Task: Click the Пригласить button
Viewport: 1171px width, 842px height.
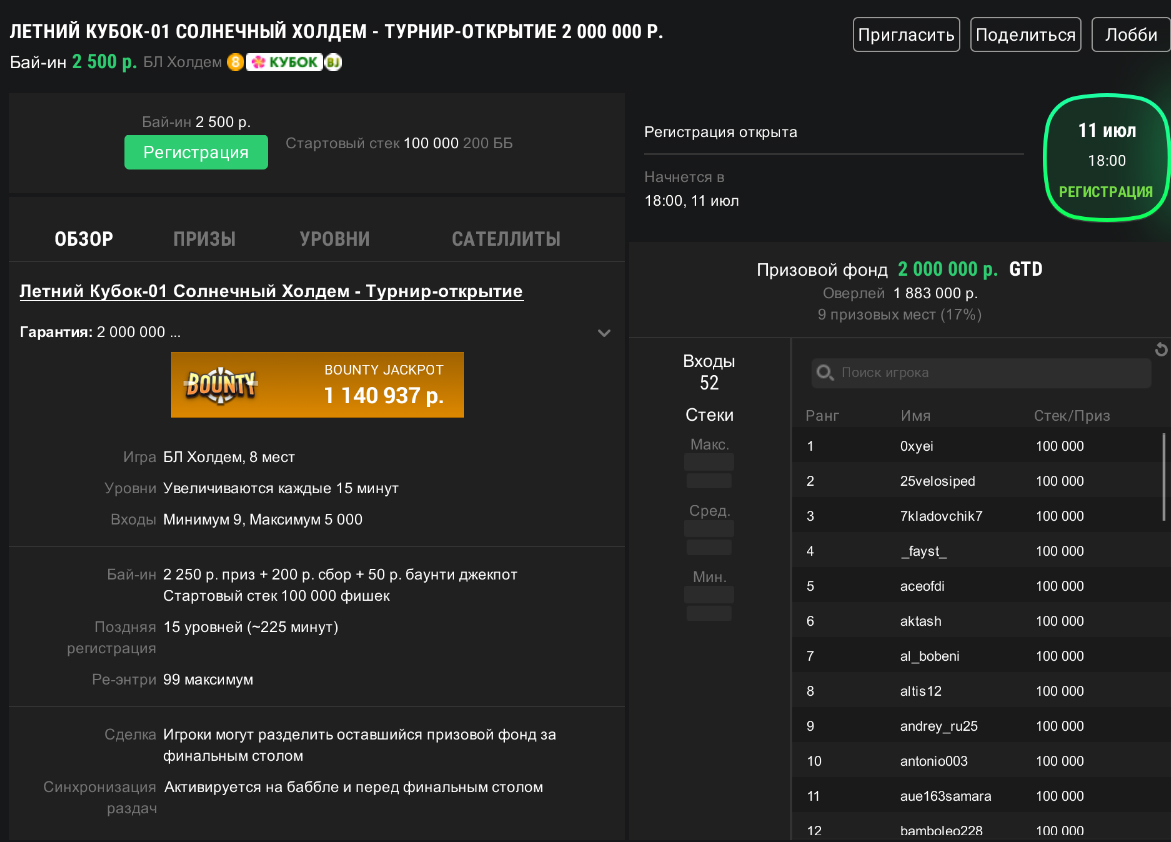Action: tap(906, 35)
